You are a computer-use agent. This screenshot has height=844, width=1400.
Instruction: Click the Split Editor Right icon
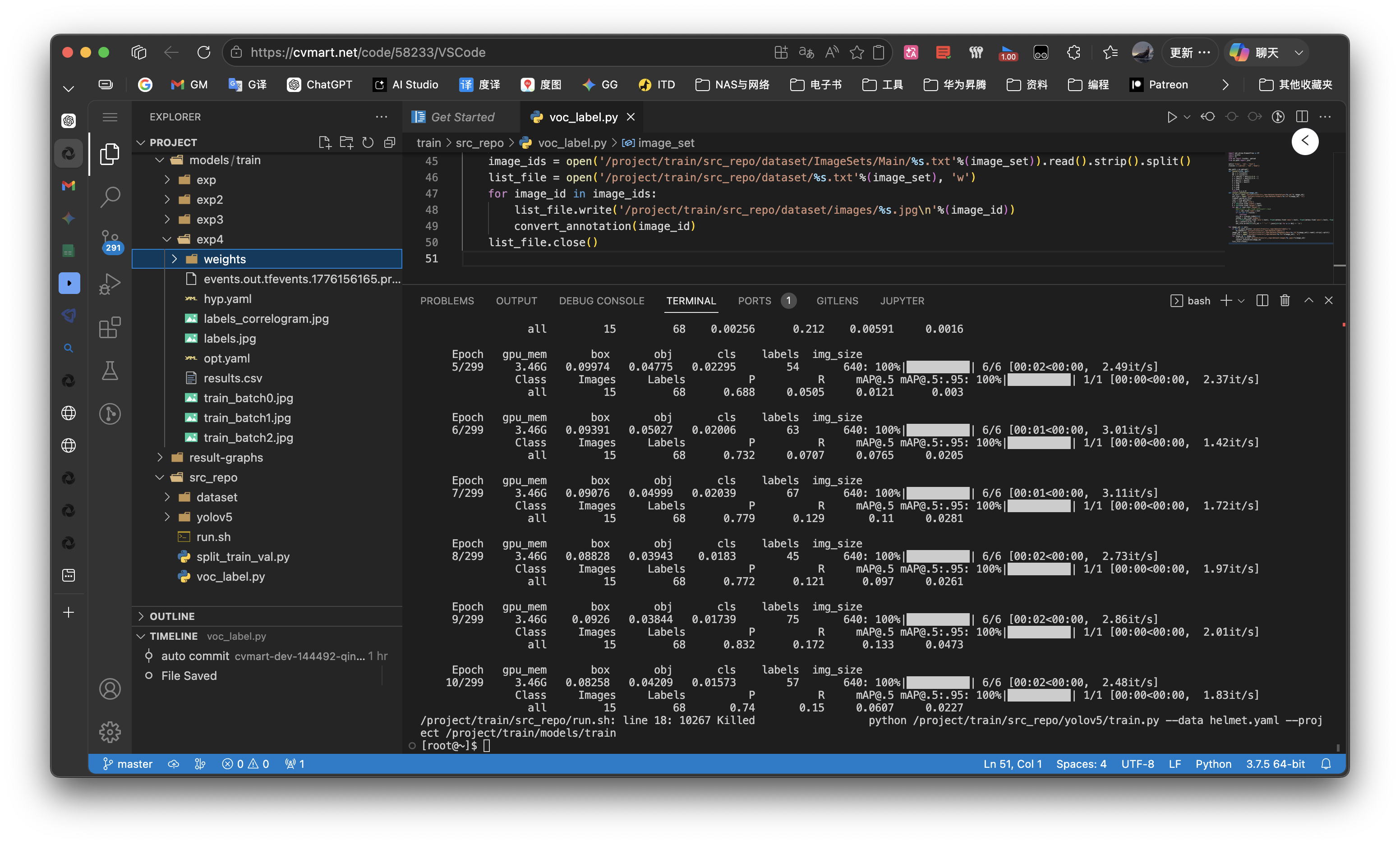pos(1302,117)
